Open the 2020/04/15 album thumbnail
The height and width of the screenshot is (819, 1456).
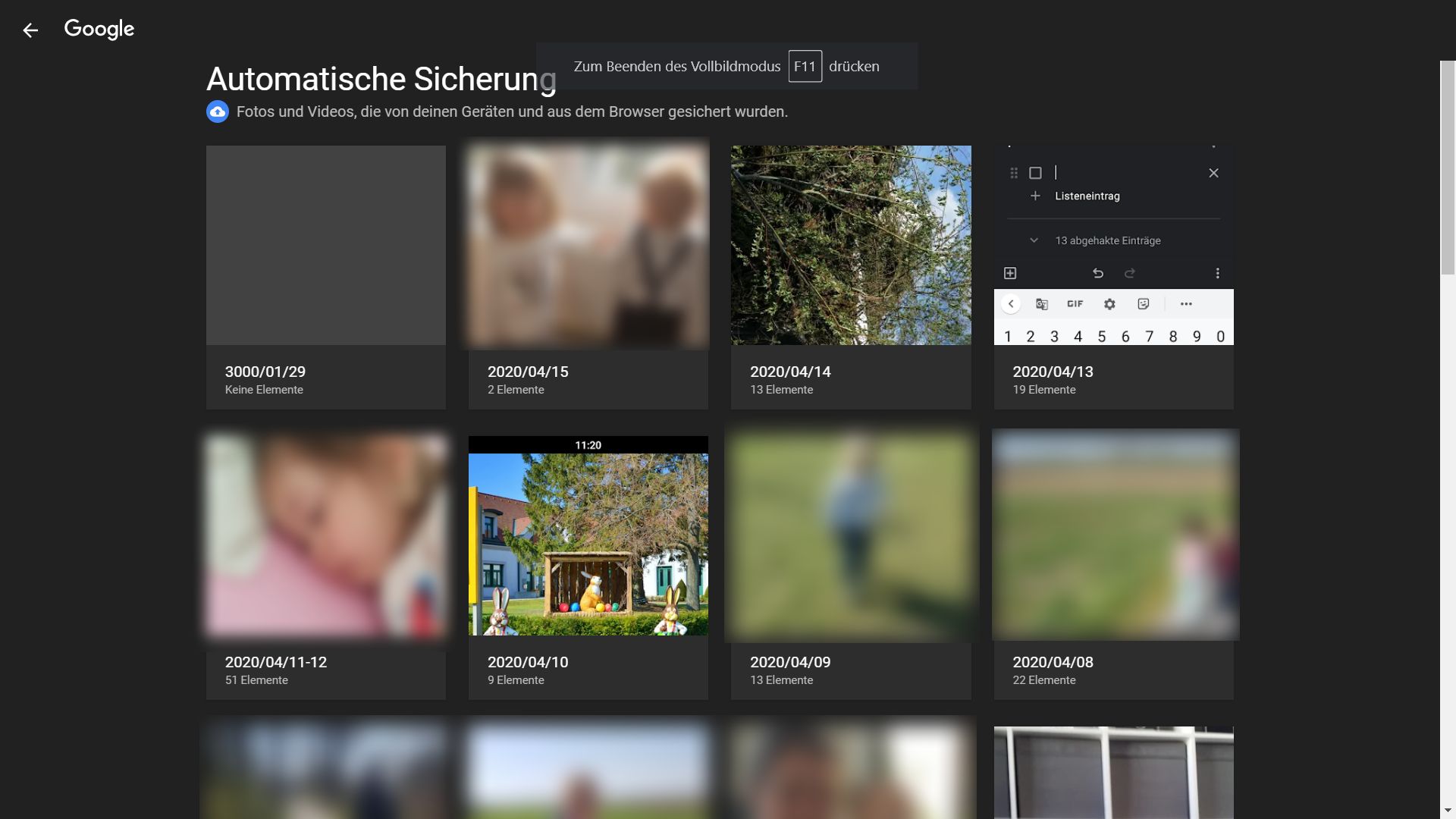tap(588, 245)
